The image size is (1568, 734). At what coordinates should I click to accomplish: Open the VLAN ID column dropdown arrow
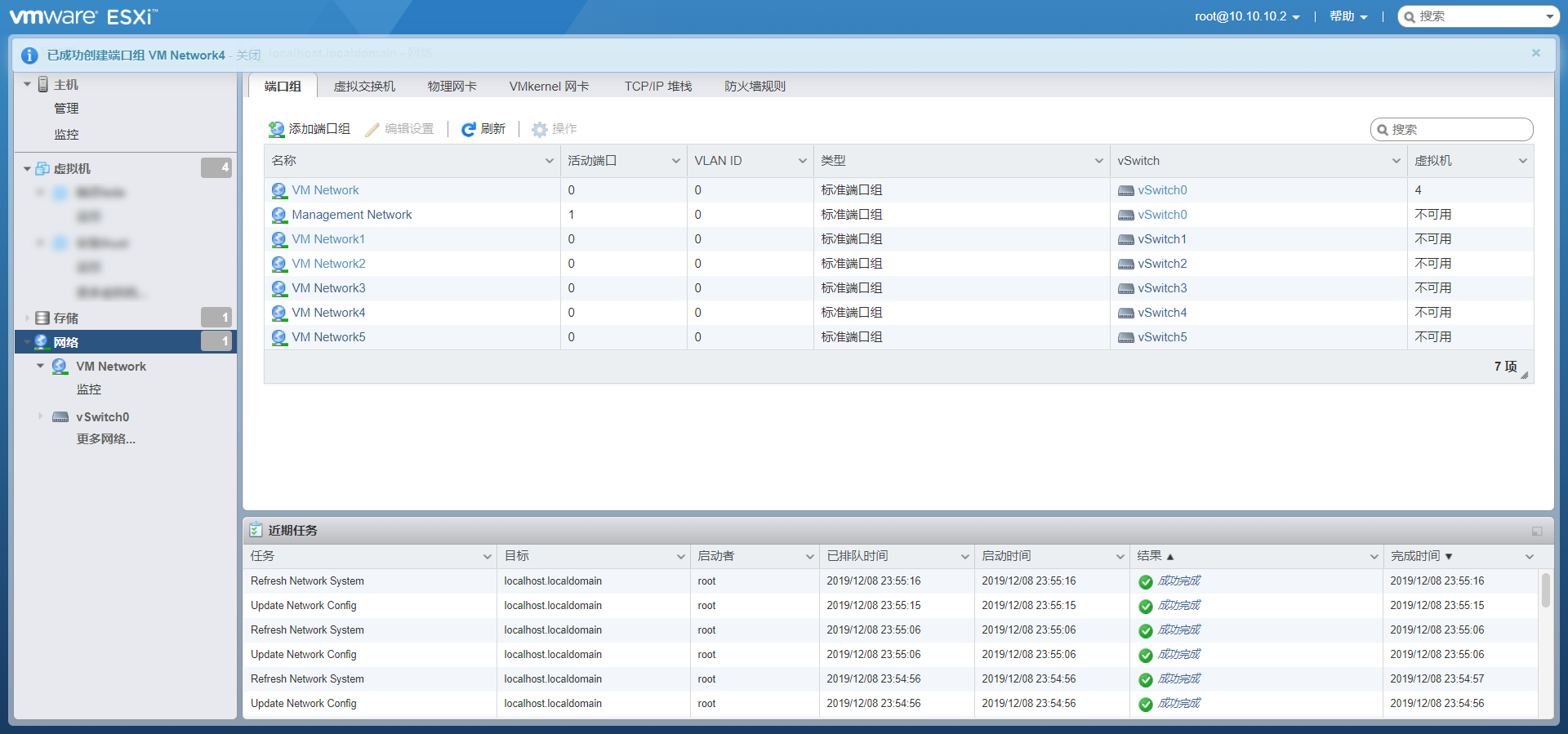(x=803, y=161)
